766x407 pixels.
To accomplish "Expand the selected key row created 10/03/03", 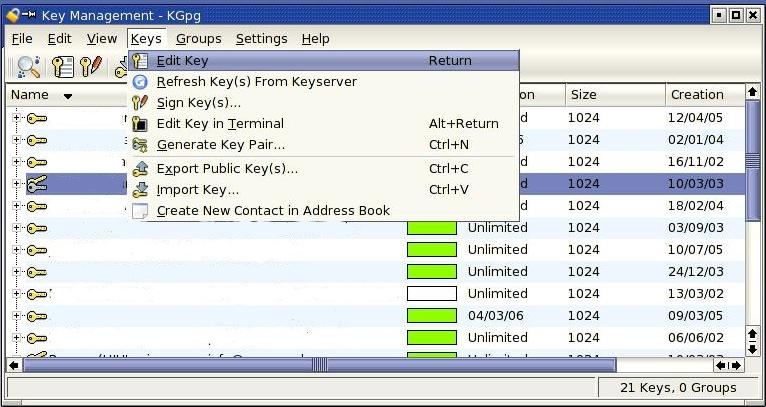I will 16,184.
